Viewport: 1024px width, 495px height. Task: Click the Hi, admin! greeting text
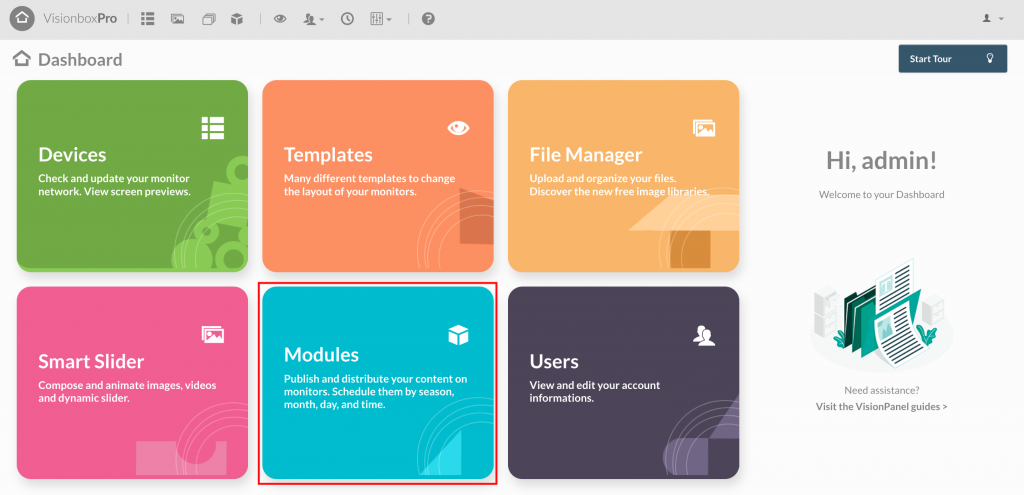coord(882,160)
